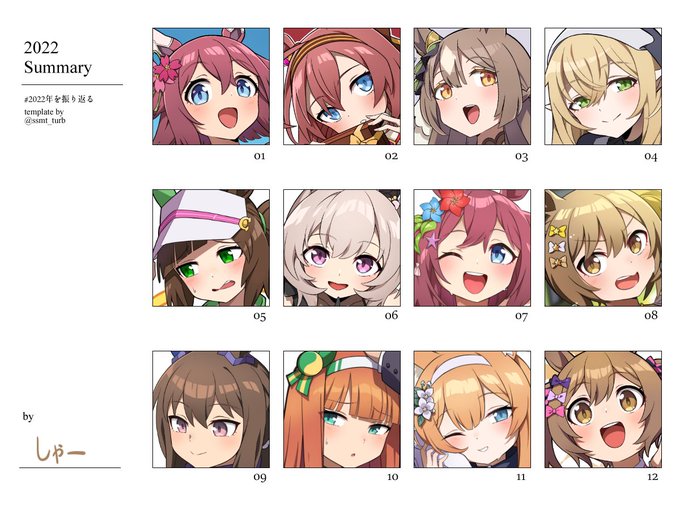Click the #2022年を振り返る hashtag
680x510 pixels.
pyautogui.click(x=59, y=99)
